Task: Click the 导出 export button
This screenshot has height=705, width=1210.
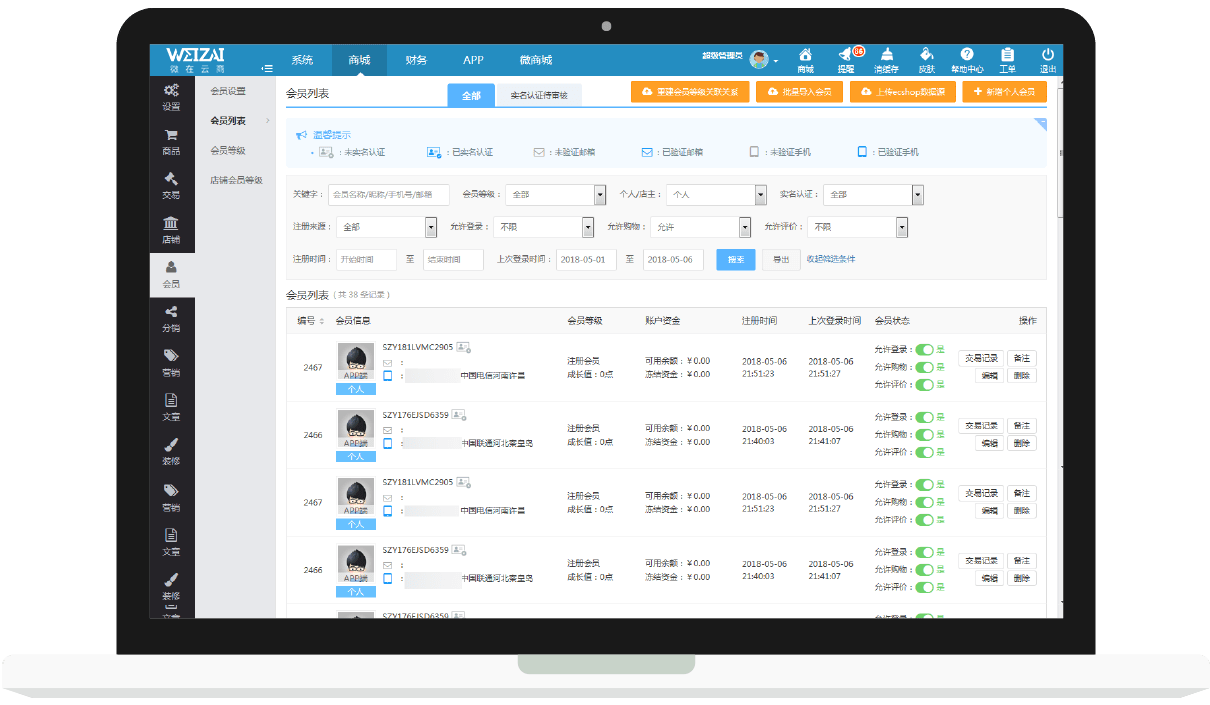Action: tap(782, 259)
